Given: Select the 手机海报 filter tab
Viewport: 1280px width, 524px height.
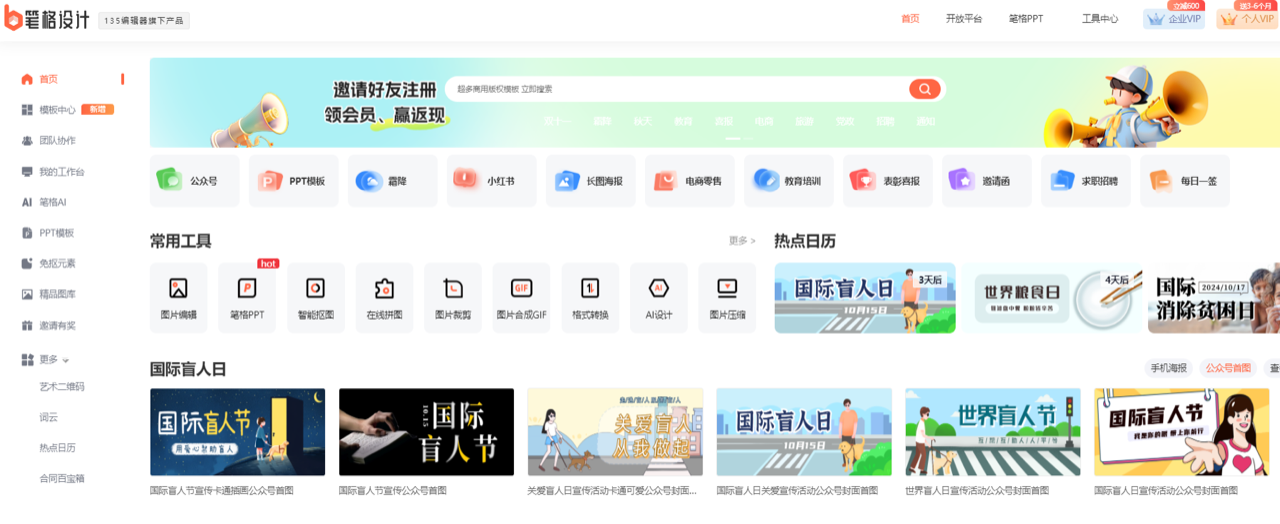Looking at the screenshot, I should [x=1168, y=368].
